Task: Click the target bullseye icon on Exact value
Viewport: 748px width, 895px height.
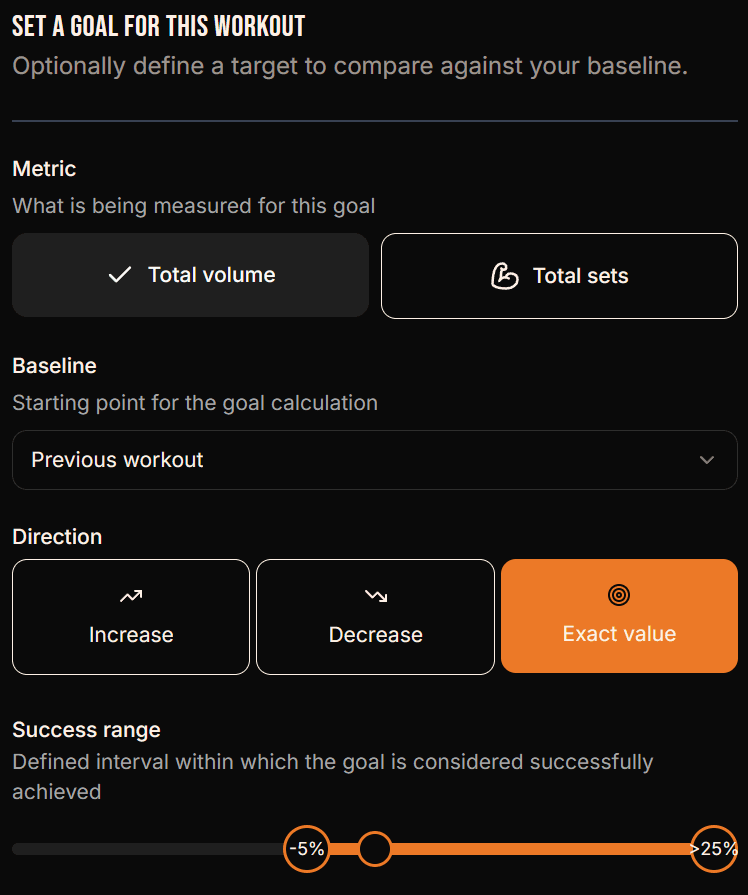Action: 618,593
